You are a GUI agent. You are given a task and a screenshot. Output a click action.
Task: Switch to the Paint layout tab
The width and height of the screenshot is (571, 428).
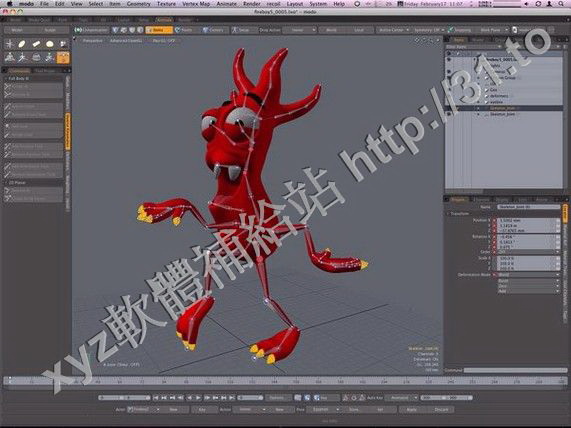(63, 20)
